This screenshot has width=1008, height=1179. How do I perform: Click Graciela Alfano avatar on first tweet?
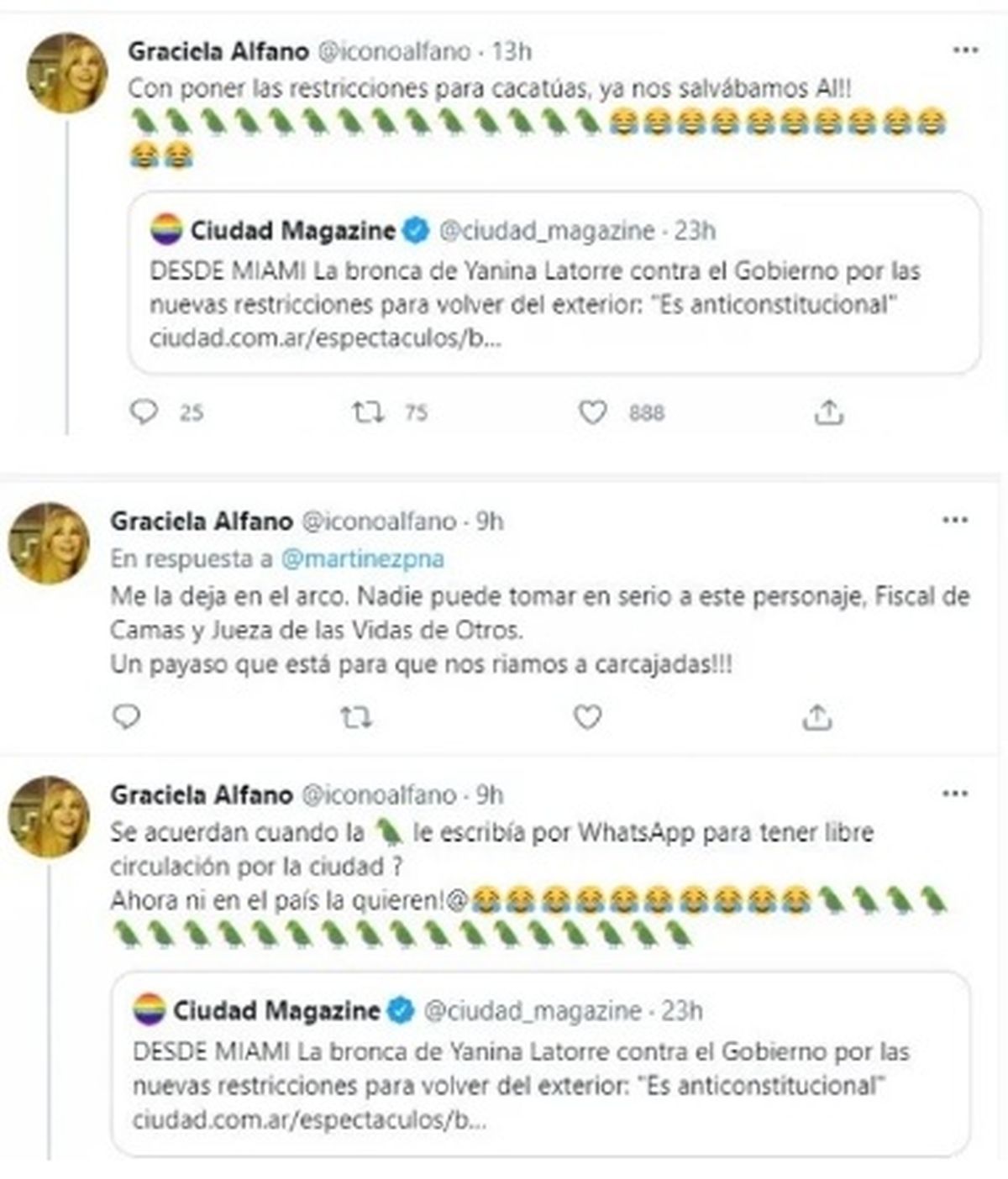pos(67,73)
